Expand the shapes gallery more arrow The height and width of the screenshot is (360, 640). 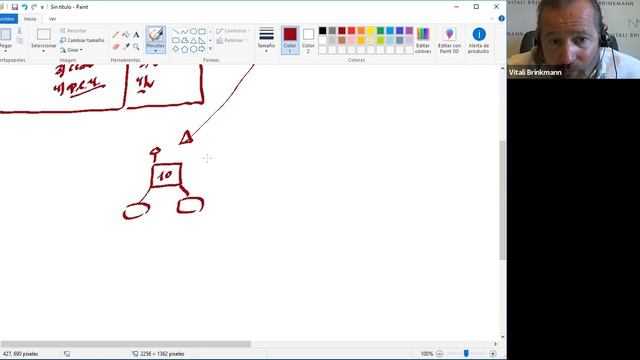211,49
